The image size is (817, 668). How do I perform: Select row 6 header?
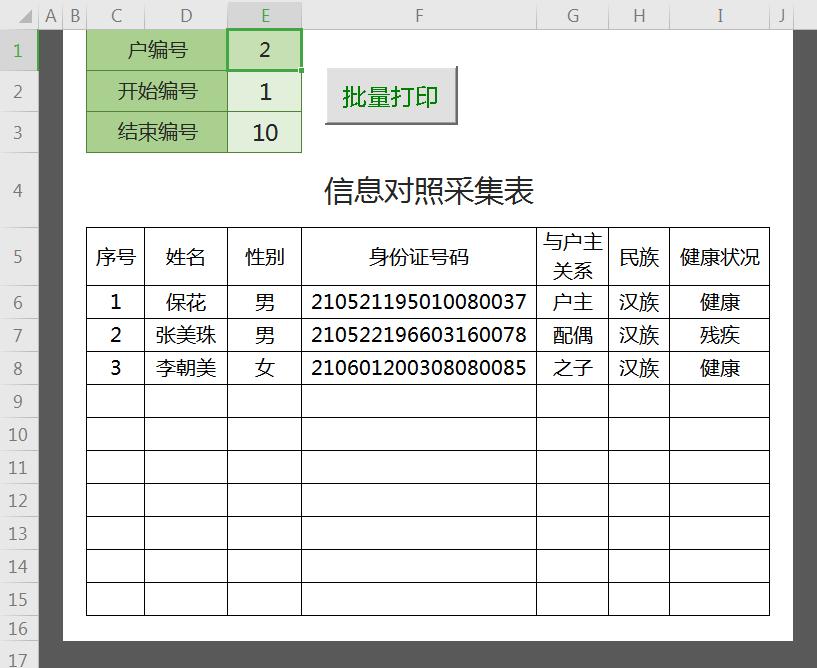(19, 302)
